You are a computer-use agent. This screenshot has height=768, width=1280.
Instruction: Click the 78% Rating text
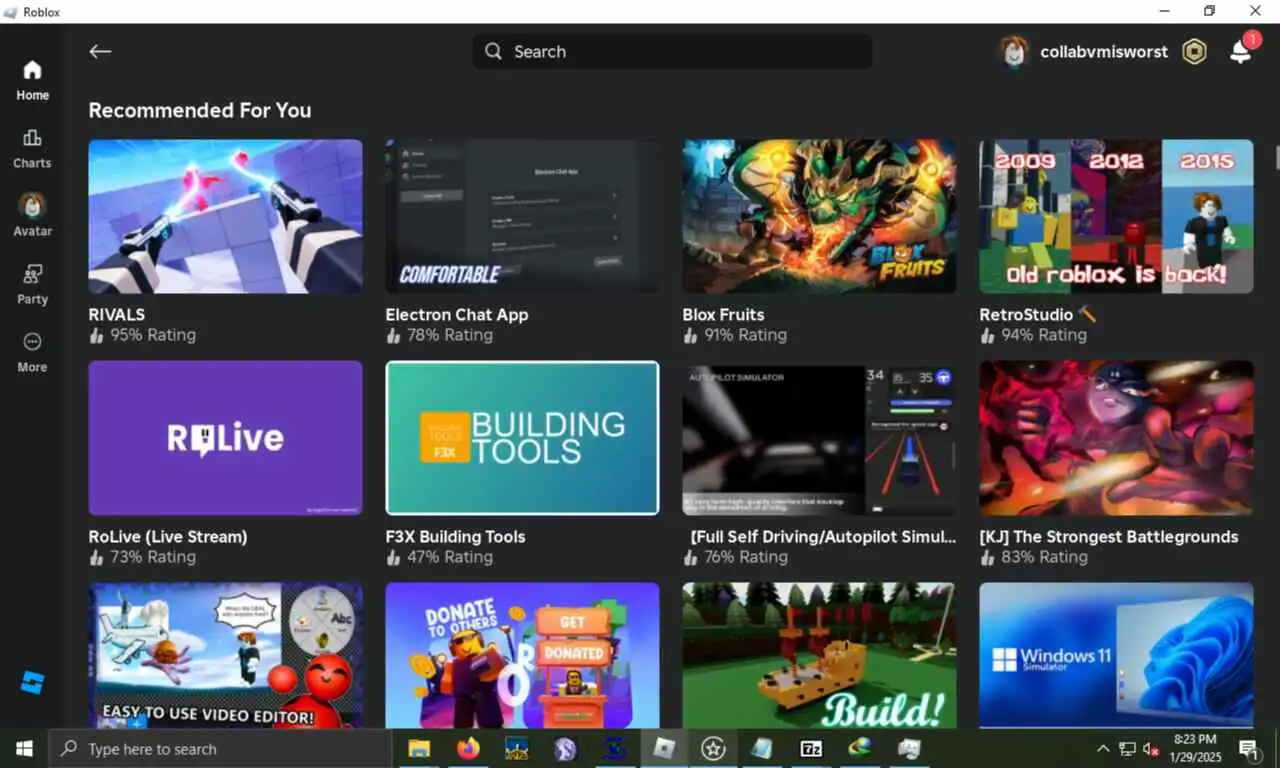tap(450, 335)
